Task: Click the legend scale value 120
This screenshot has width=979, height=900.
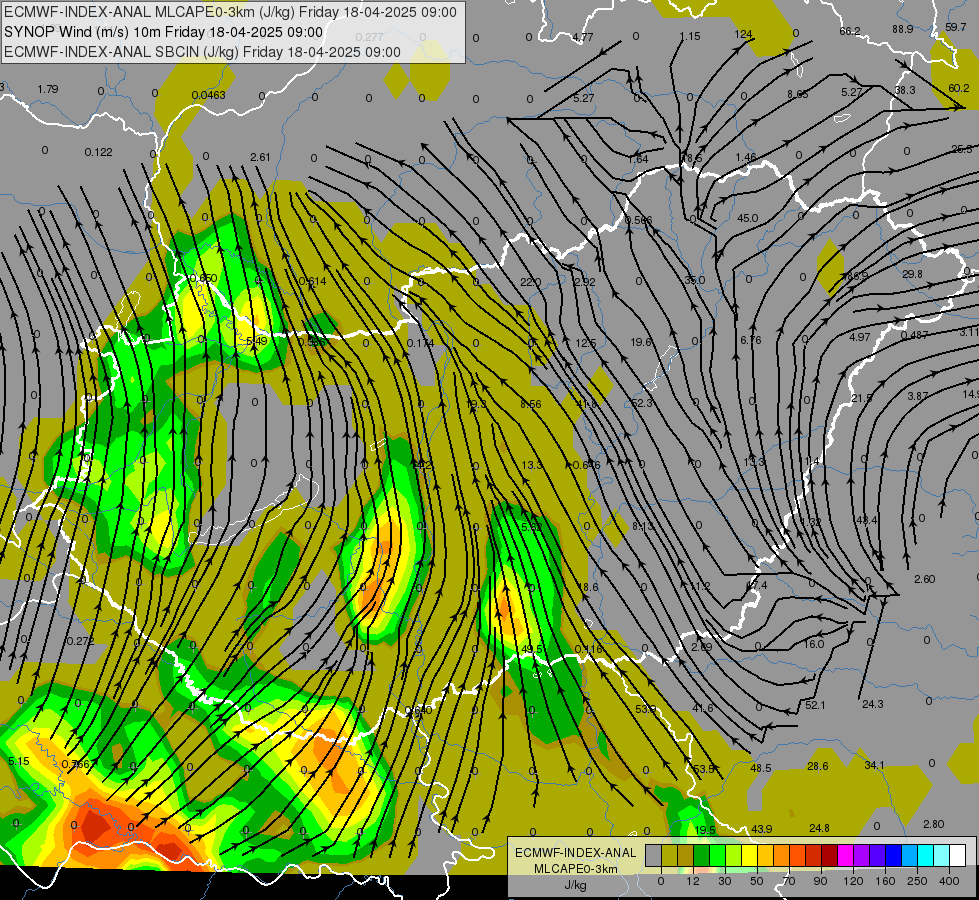Action: [x=853, y=881]
